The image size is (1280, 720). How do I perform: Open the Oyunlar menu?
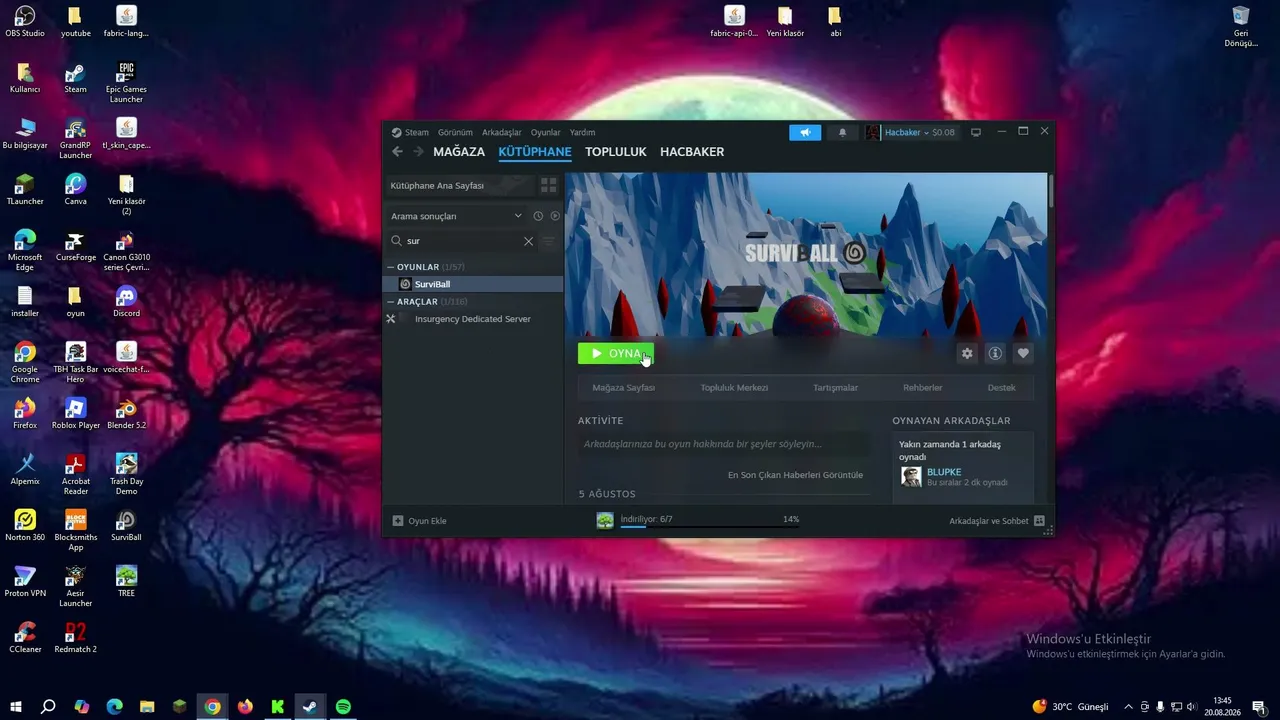point(546,132)
